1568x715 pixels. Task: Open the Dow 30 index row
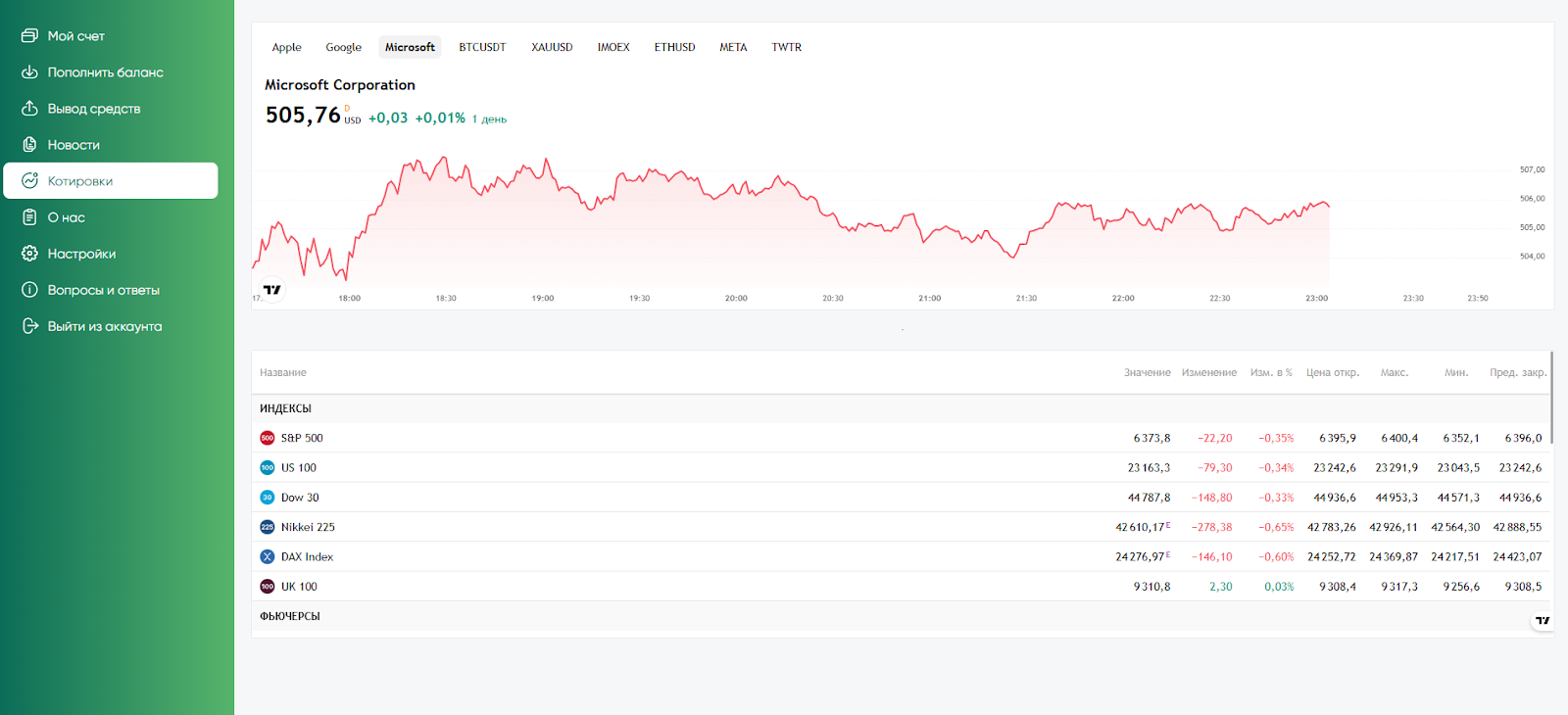tap(300, 498)
